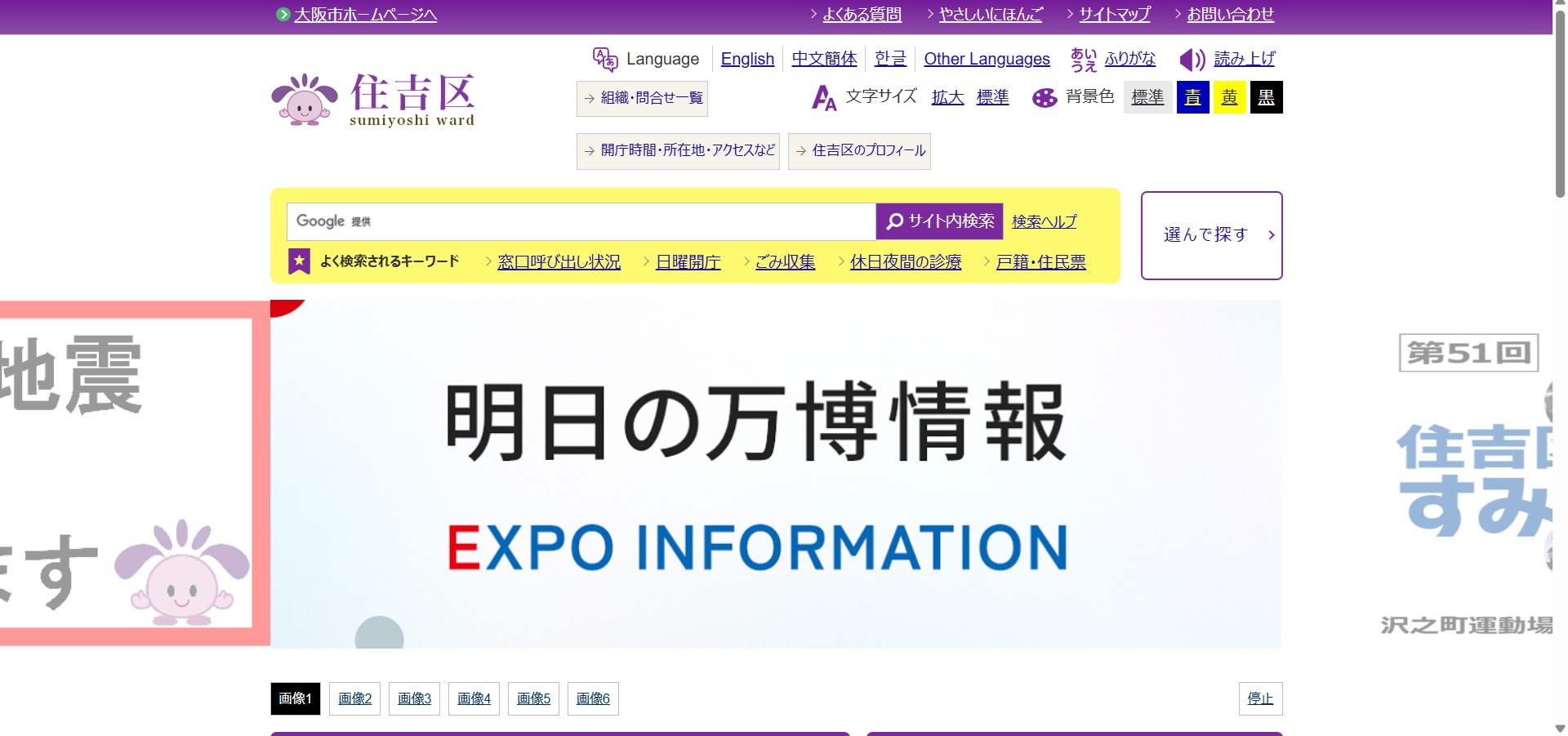Select 画像4 slide tab
The image size is (1568, 736).
pos(474,698)
